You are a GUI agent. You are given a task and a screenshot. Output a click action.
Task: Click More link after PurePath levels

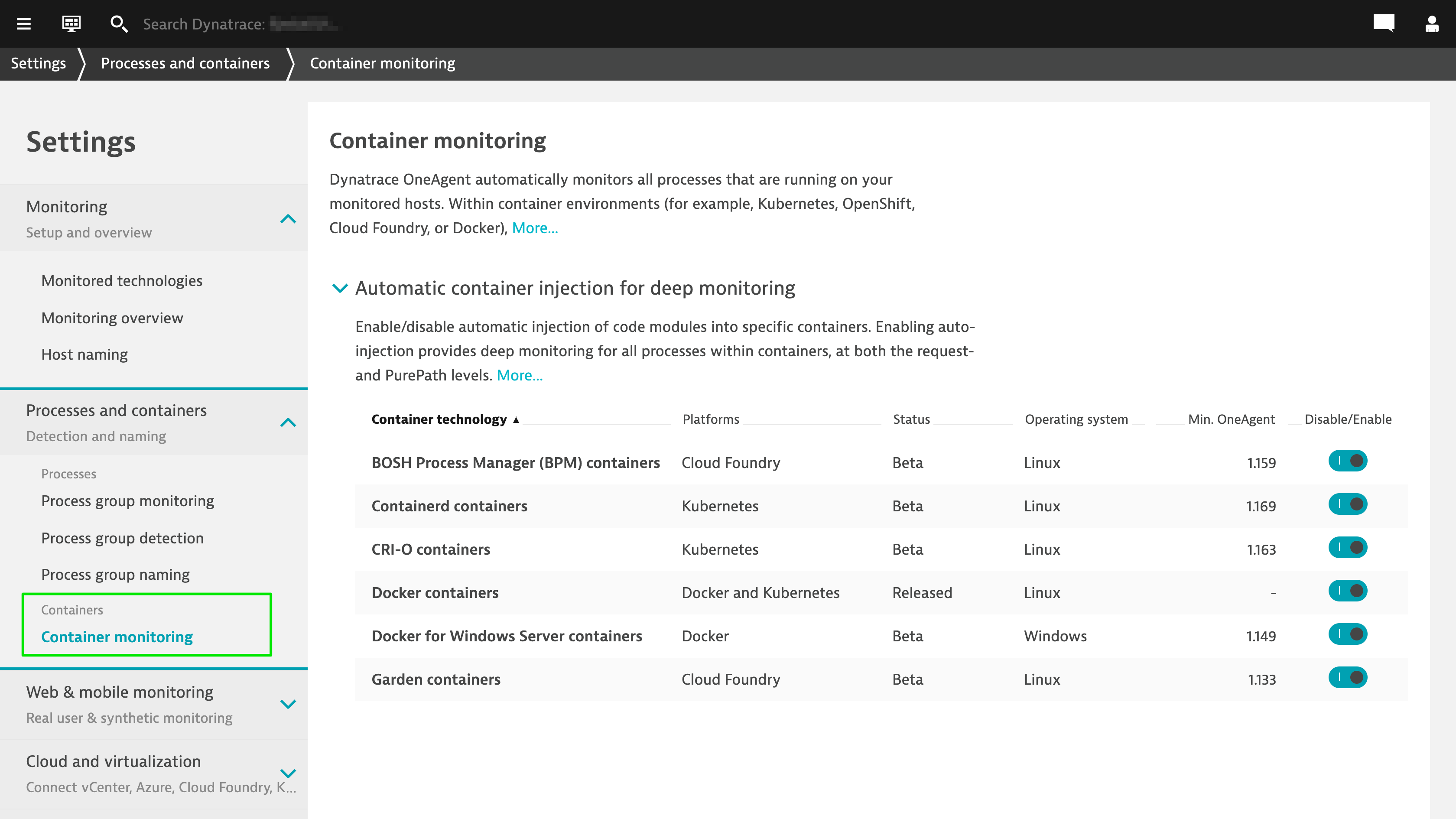click(520, 375)
